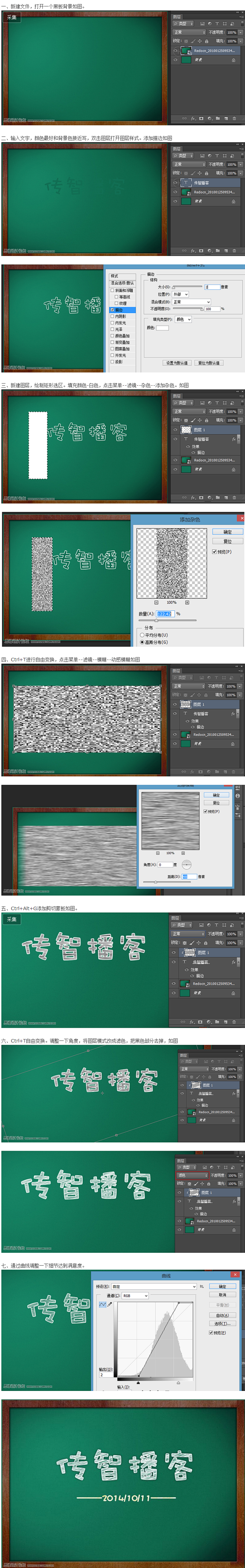Open 类型 filter dropdown in 滤色 panel
Screen dimensions: 245x1568
tap(187, 1167)
